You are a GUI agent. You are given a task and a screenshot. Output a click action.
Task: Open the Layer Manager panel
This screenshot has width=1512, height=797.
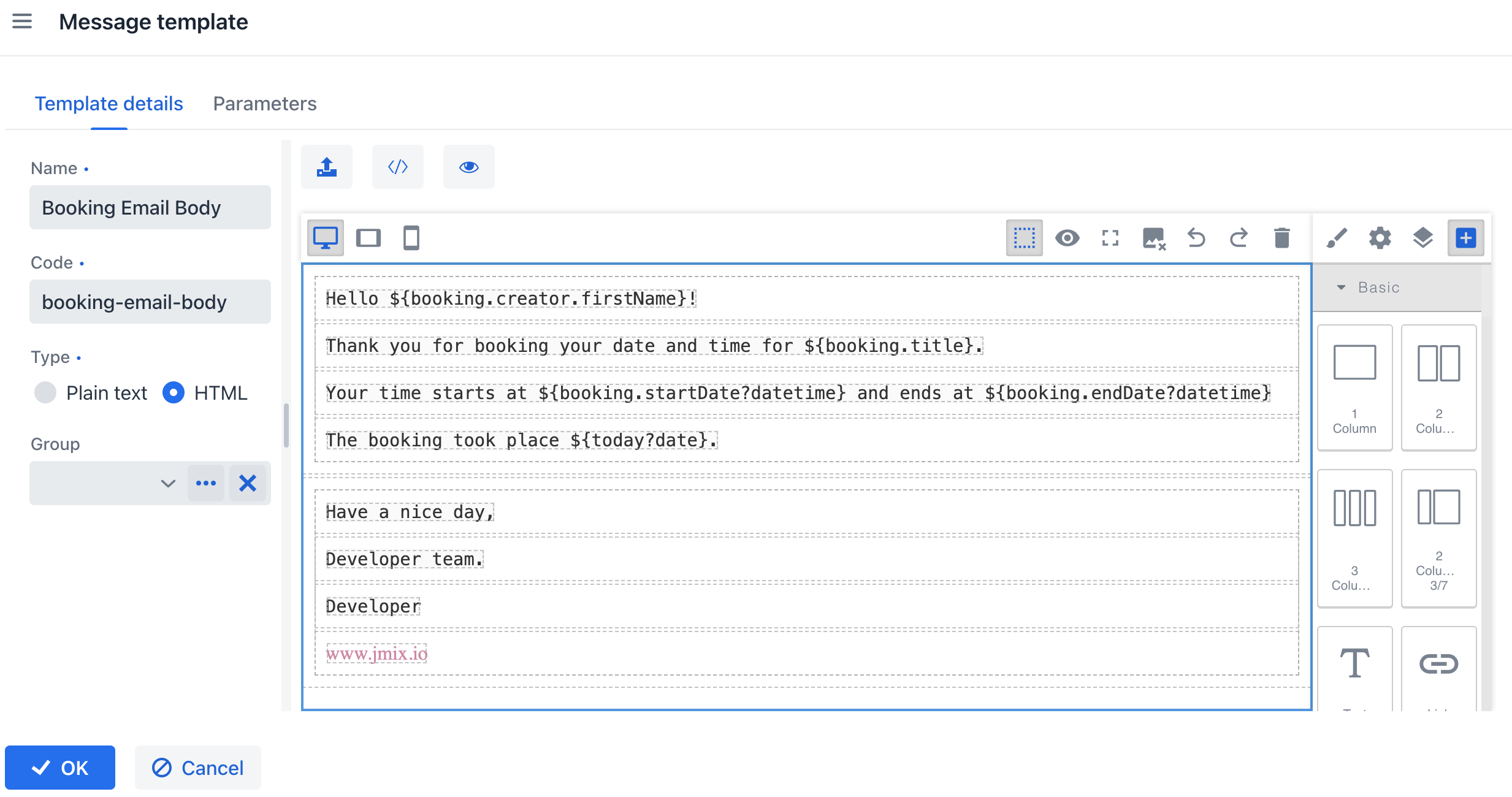coord(1423,238)
